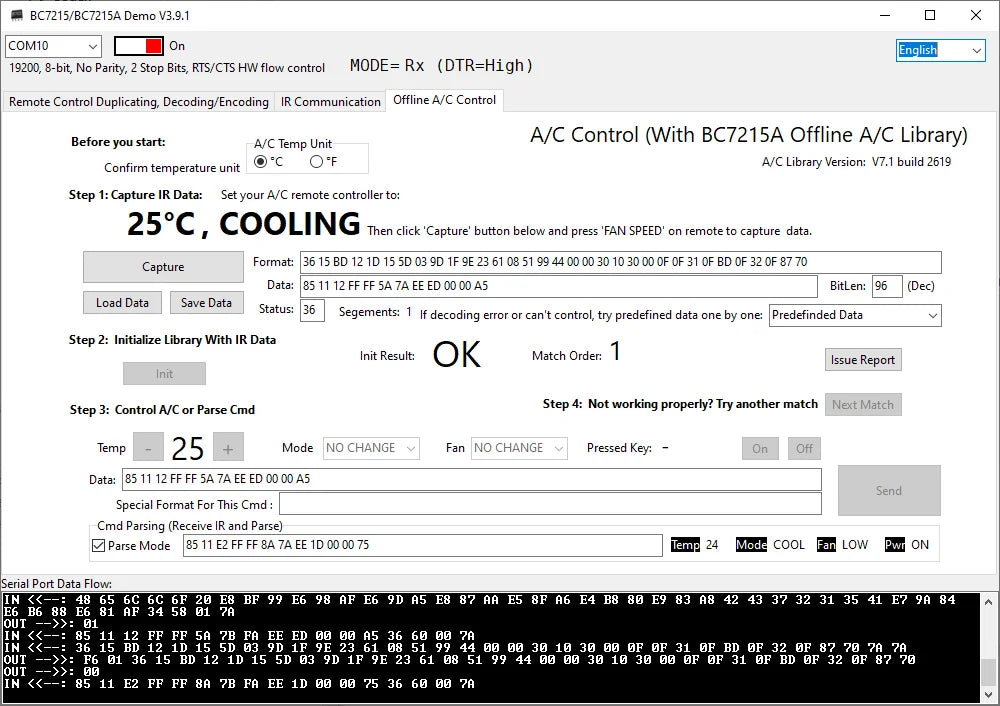The height and width of the screenshot is (706, 1000).
Task: Click the A/C Library Version text
Action: [856, 162]
